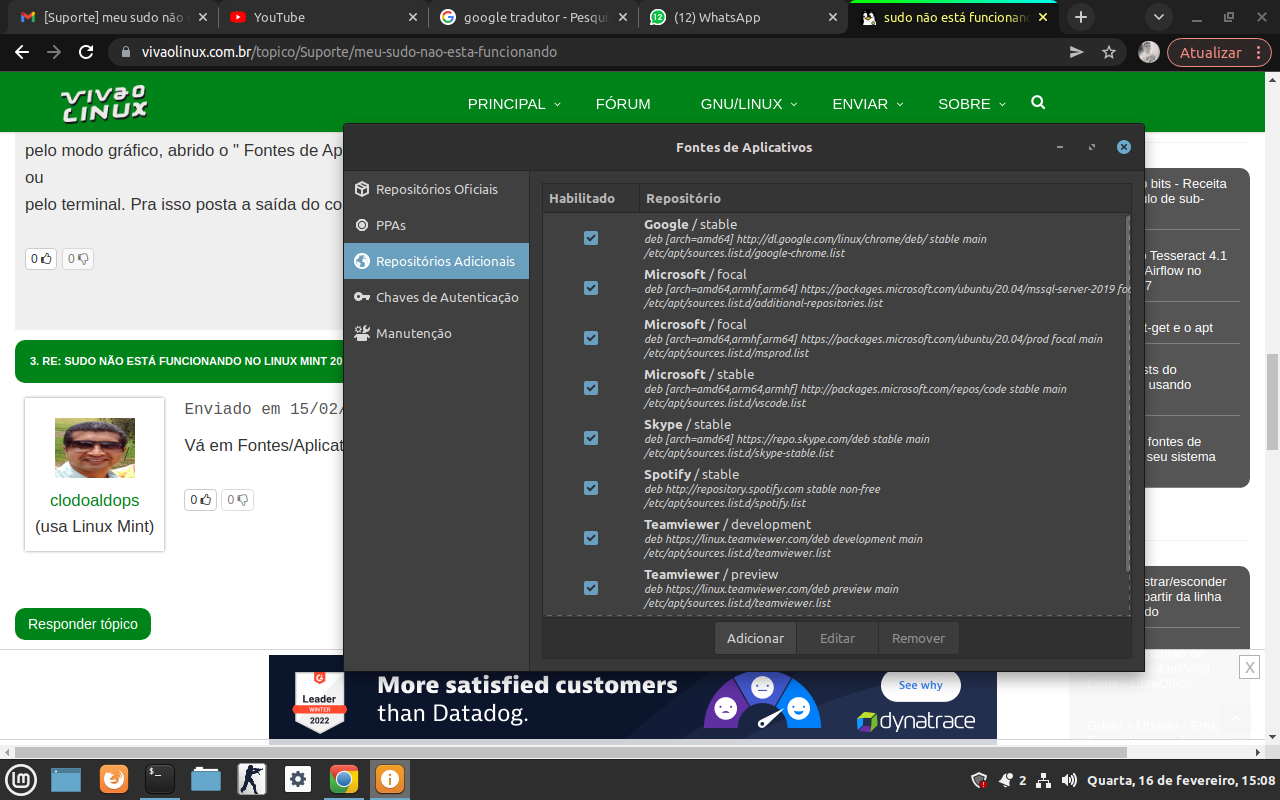Expand the PRINCIPAL menu

coord(514,104)
